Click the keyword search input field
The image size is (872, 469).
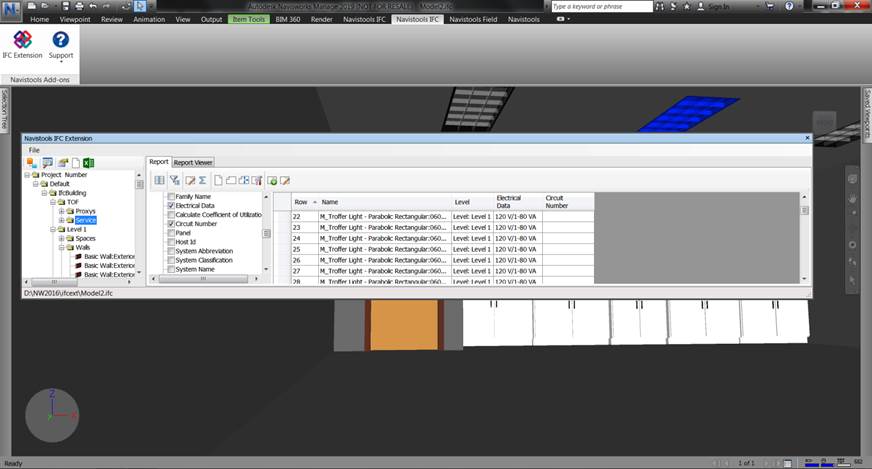(x=602, y=7)
